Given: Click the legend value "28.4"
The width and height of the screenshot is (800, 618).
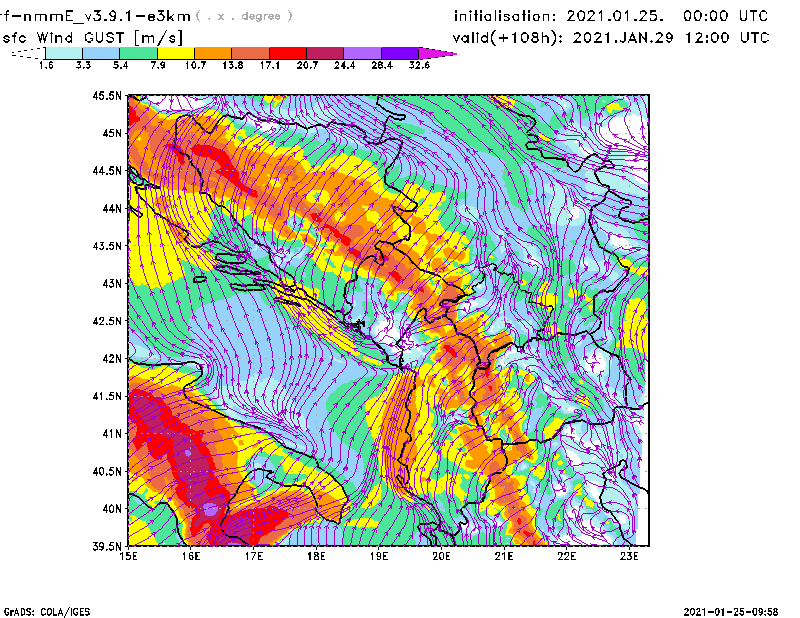Looking at the screenshot, I should tap(382, 65).
